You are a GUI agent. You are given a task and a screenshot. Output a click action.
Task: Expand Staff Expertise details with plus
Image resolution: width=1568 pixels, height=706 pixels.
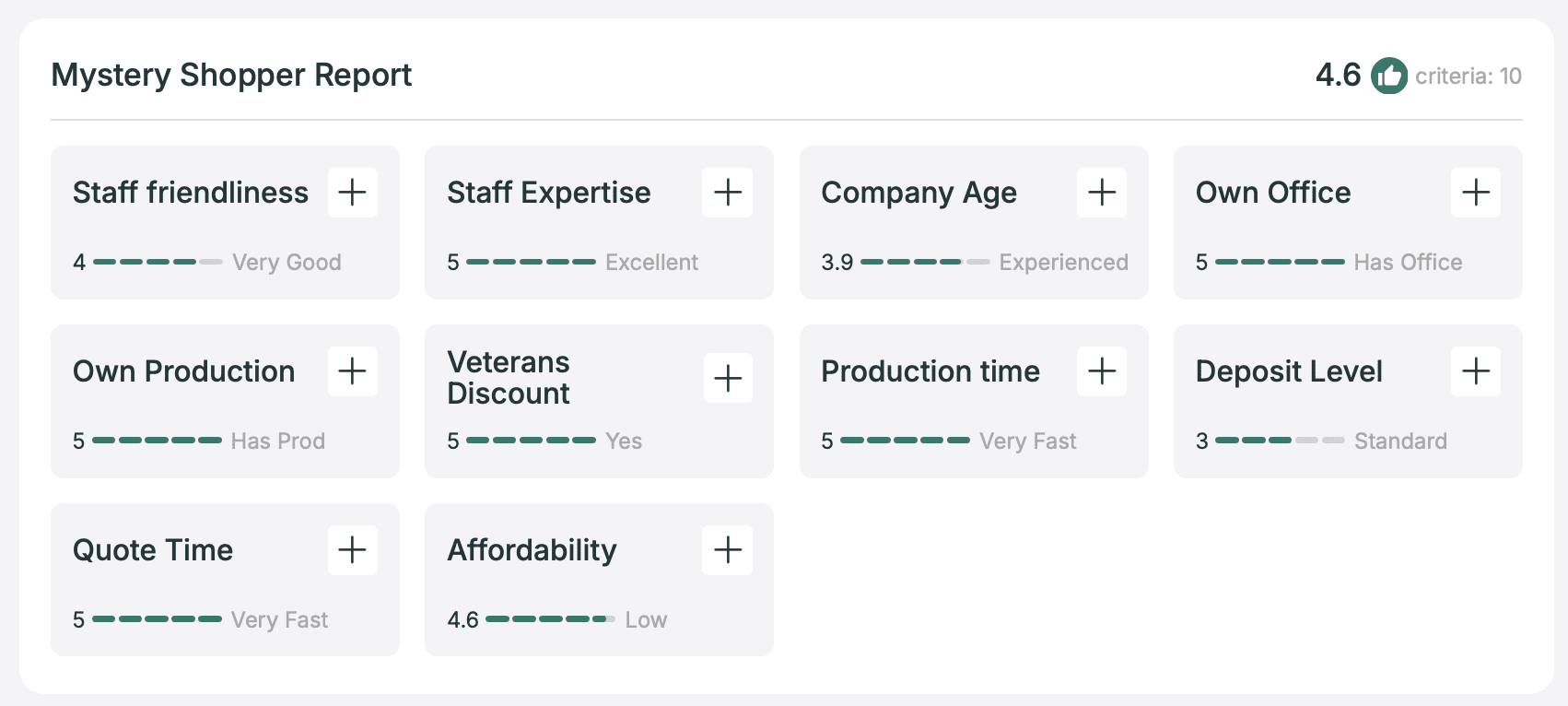(x=727, y=193)
